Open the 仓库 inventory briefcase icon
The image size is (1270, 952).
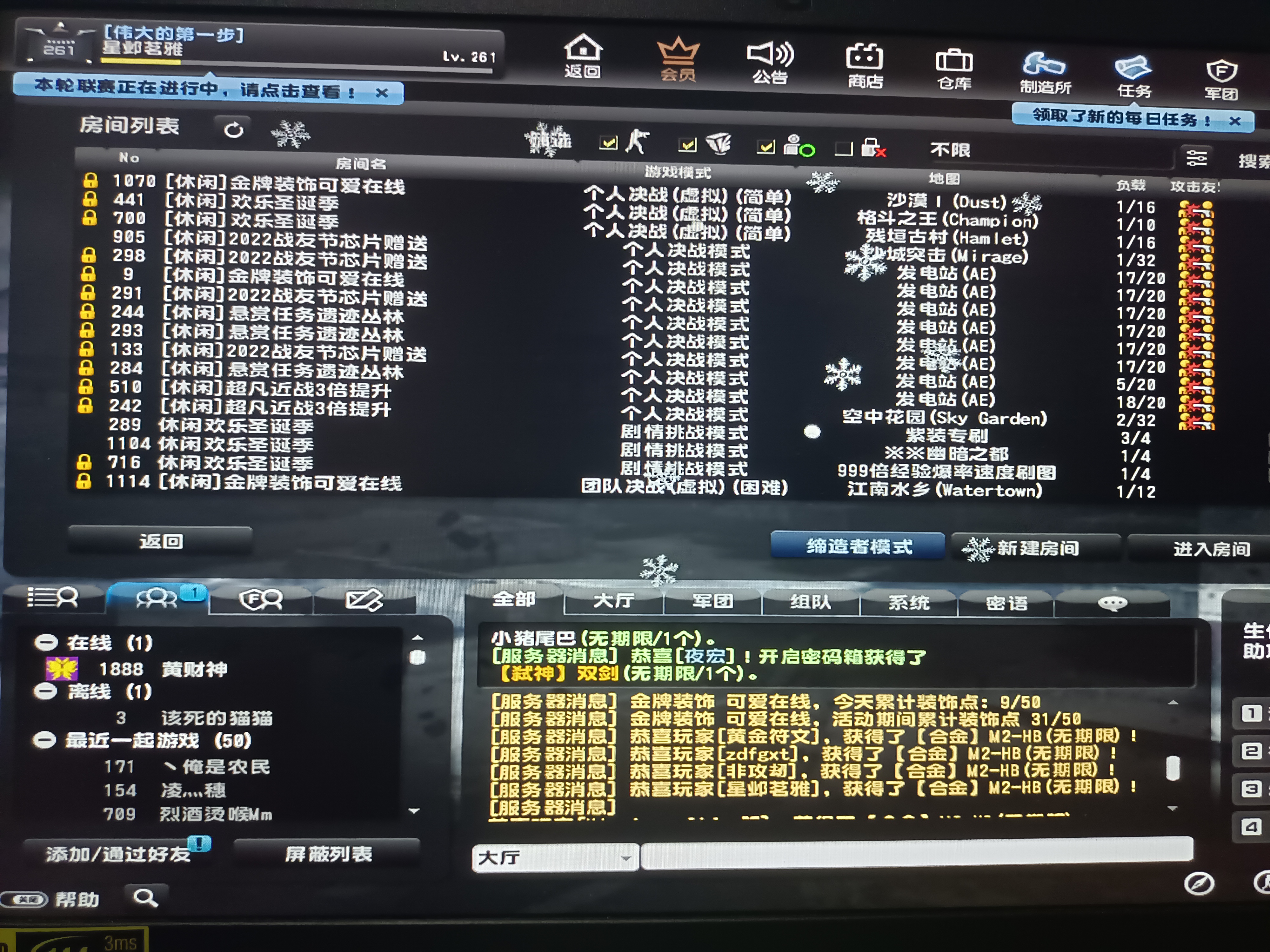pos(954,70)
